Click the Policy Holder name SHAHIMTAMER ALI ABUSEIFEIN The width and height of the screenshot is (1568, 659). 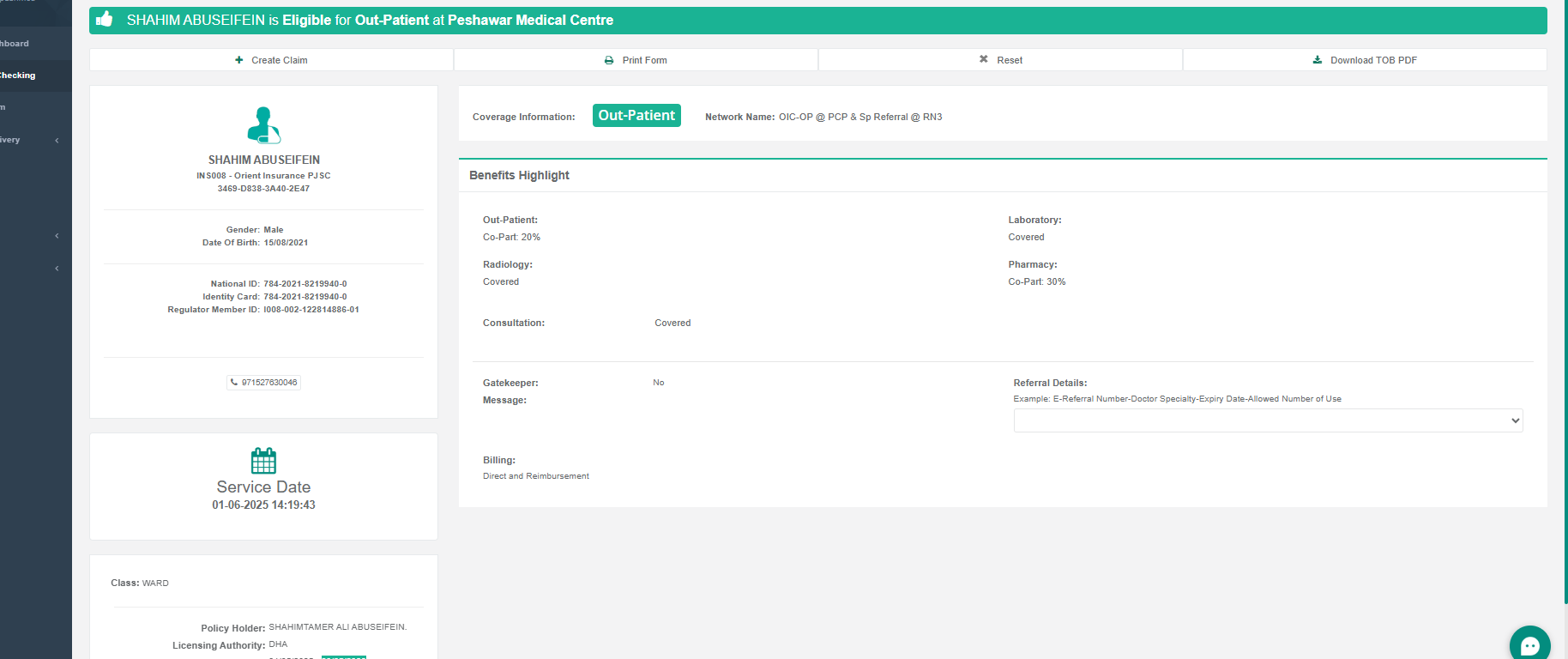click(338, 627)
